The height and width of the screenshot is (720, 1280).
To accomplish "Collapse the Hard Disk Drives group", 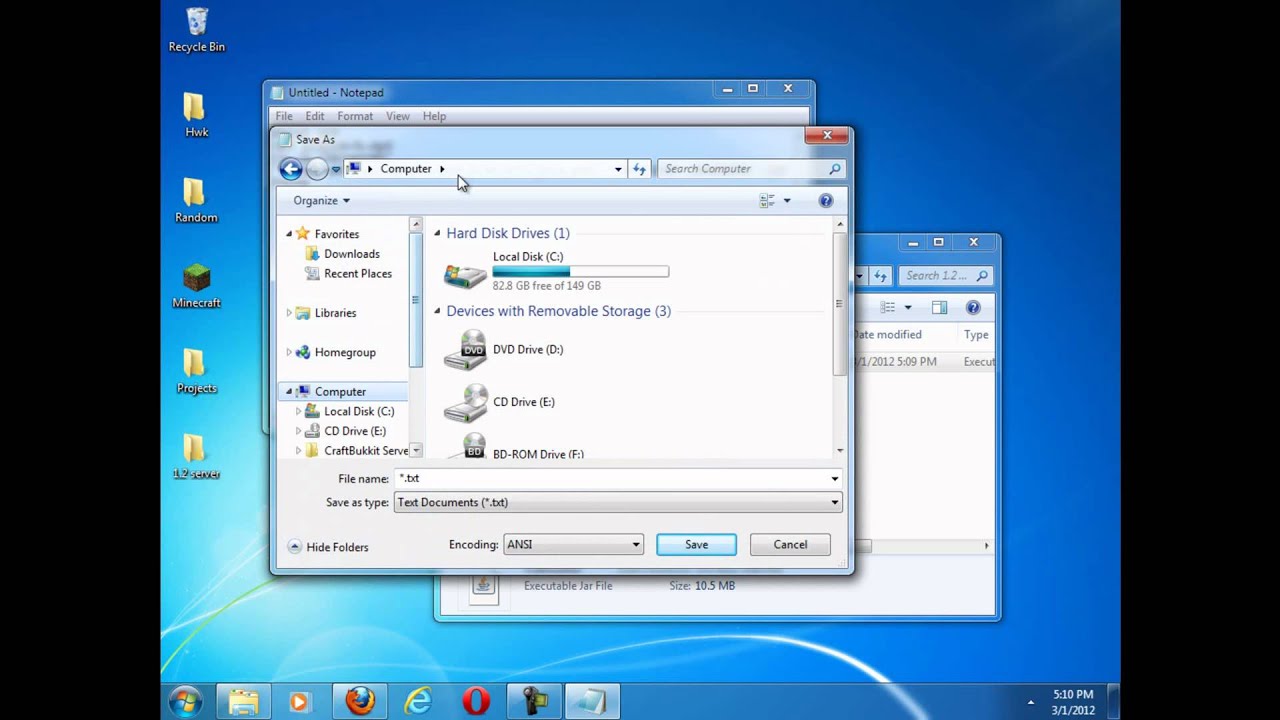I will coord(438,233).
